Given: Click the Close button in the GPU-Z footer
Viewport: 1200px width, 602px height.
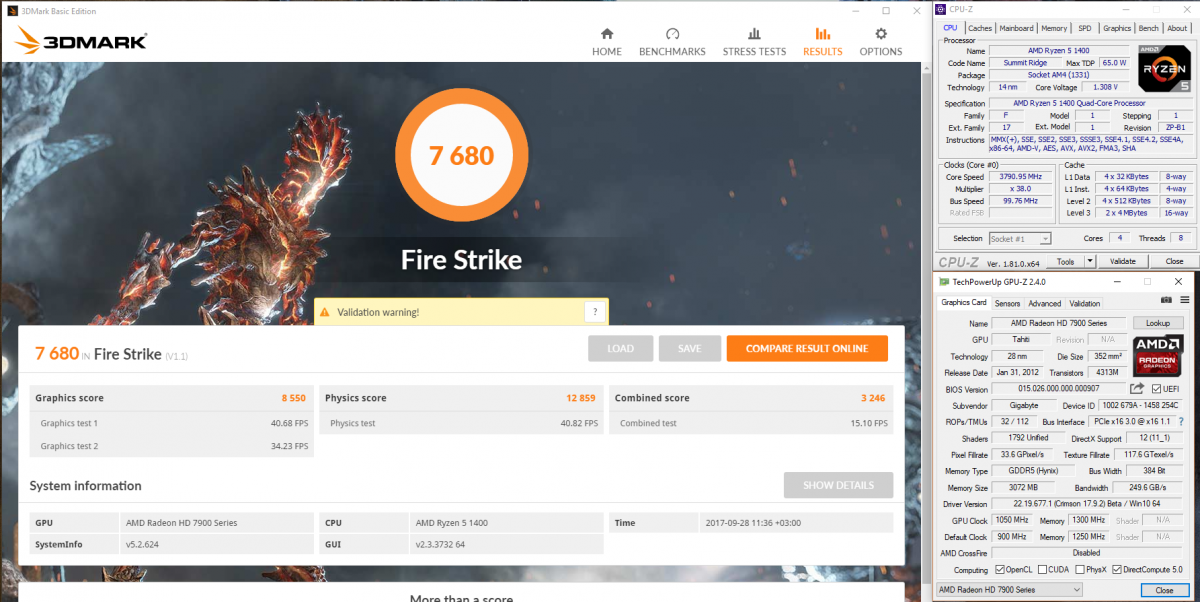Looking at the screenshot, I should [x=1164, y=590].
